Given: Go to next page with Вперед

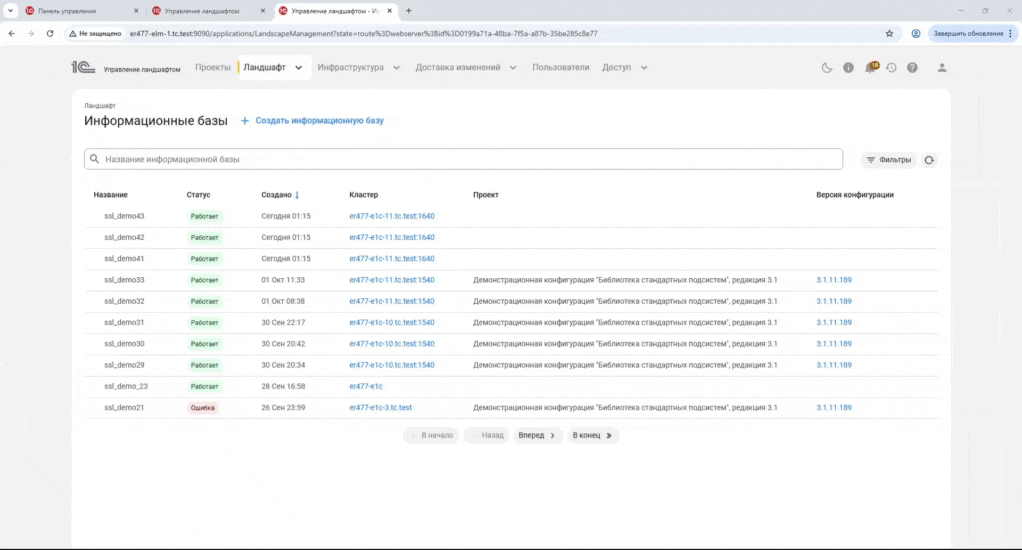Looking at the screenshot, I should (x=537, y=435).
